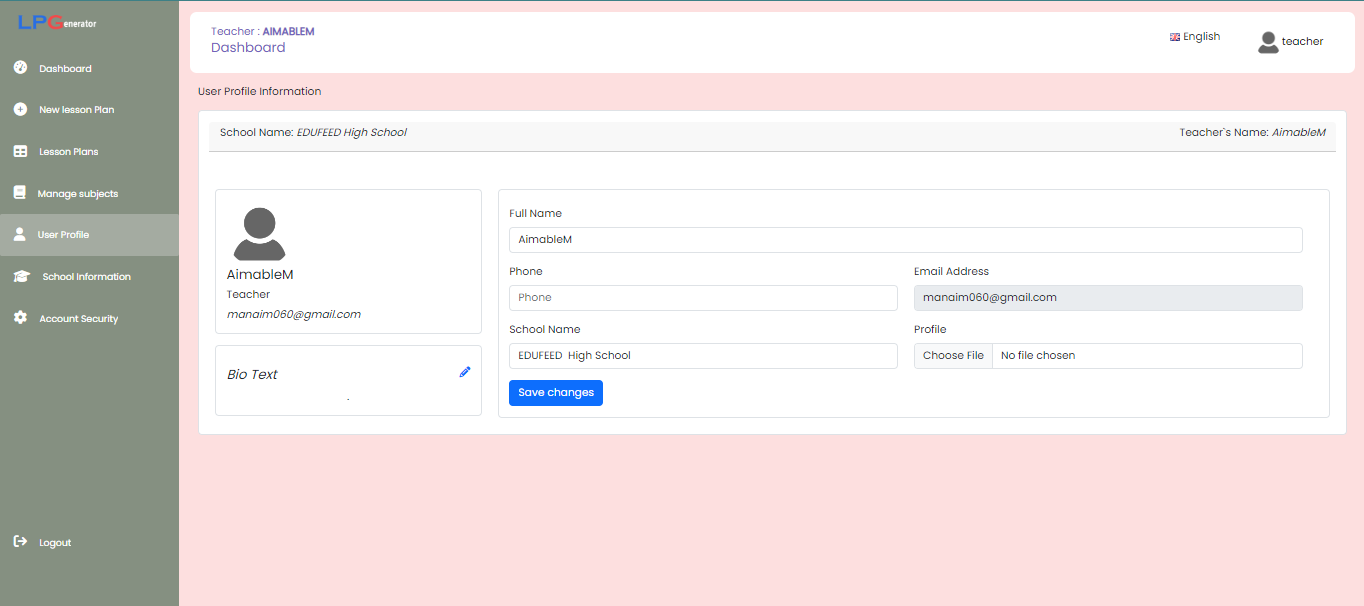Click the New lesson Plan plus icon
The height and width of the screenshot is (606, 1364).
tap(20, 110)
